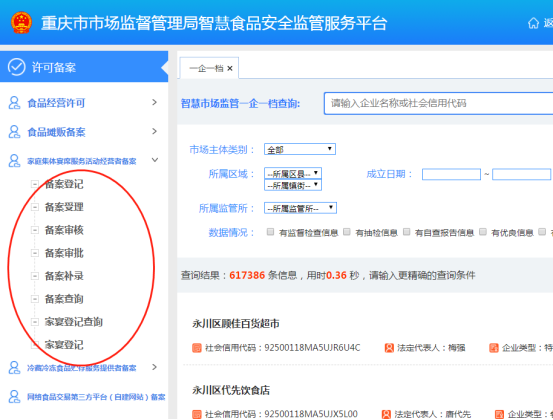Click 法定代表人 icon for 永川区代先饮食店
This screenshot has width=553, height=420.
387,414
